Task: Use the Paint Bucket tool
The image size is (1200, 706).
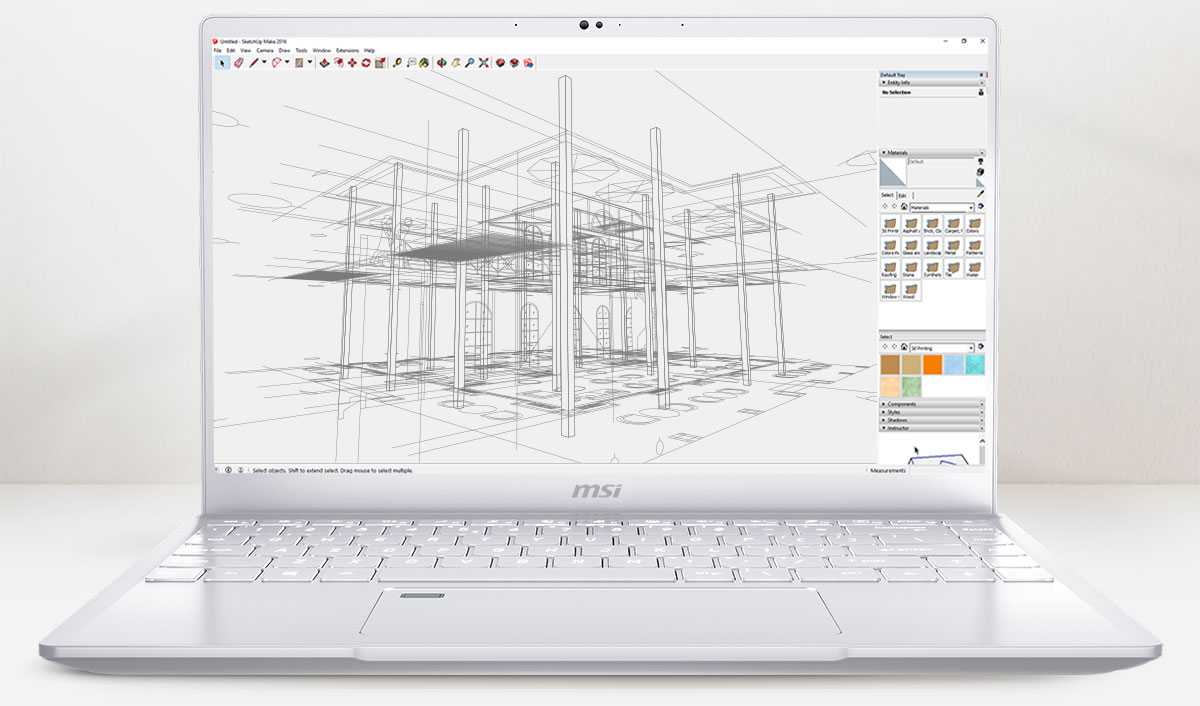Action: click(x=424, y=62)
